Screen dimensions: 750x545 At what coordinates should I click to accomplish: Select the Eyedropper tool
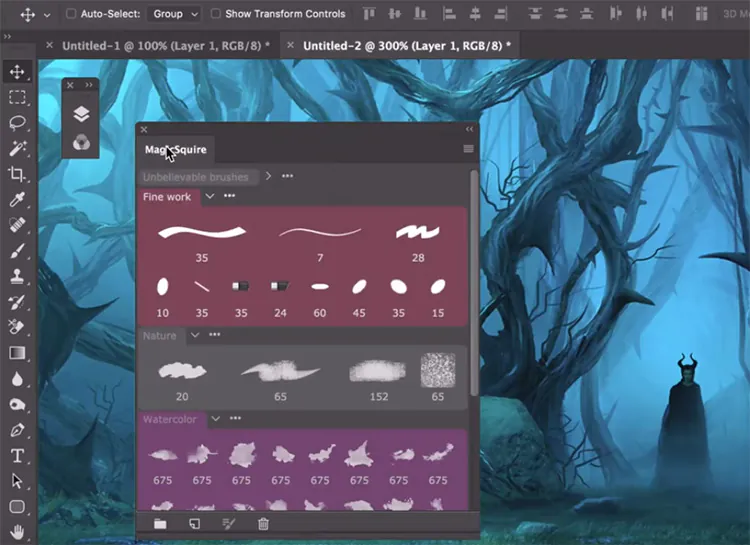point(17,199)
